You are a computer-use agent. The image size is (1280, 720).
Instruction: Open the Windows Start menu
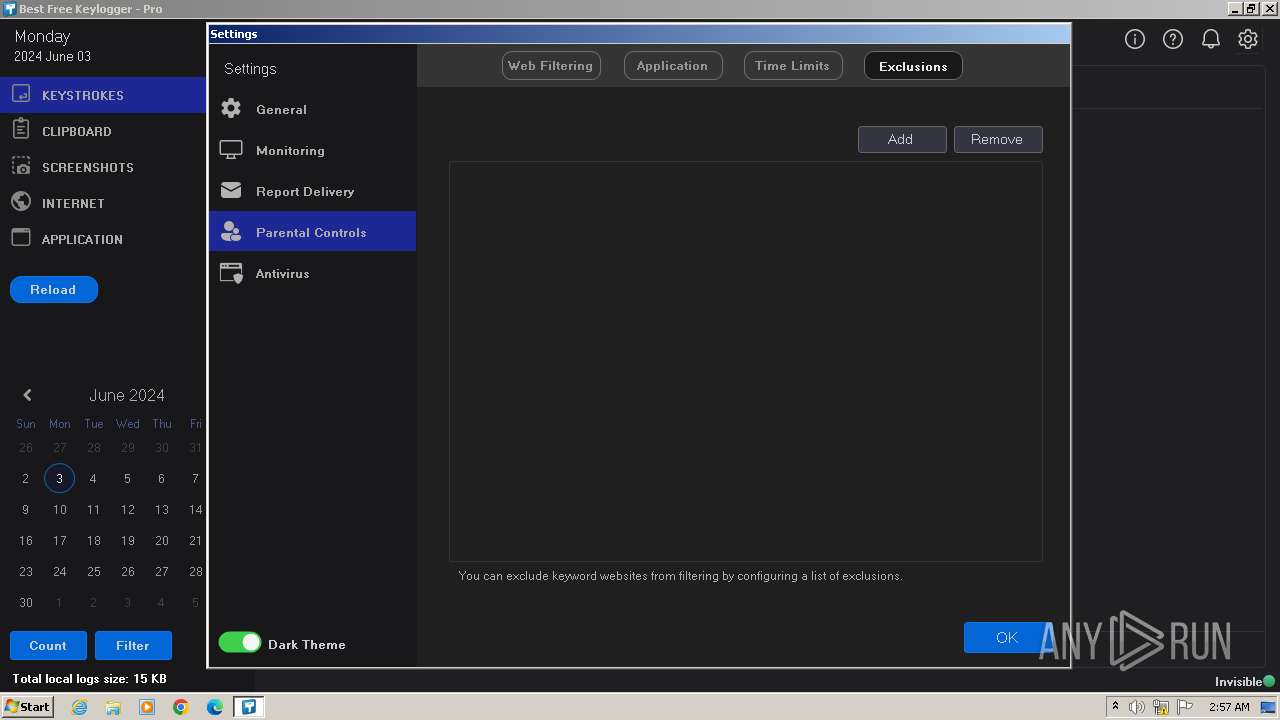coord(27,707)
